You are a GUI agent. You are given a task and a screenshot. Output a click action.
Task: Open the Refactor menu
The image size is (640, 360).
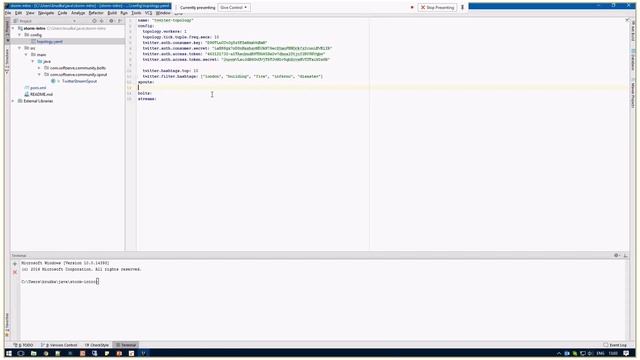[x=96, y=13]
